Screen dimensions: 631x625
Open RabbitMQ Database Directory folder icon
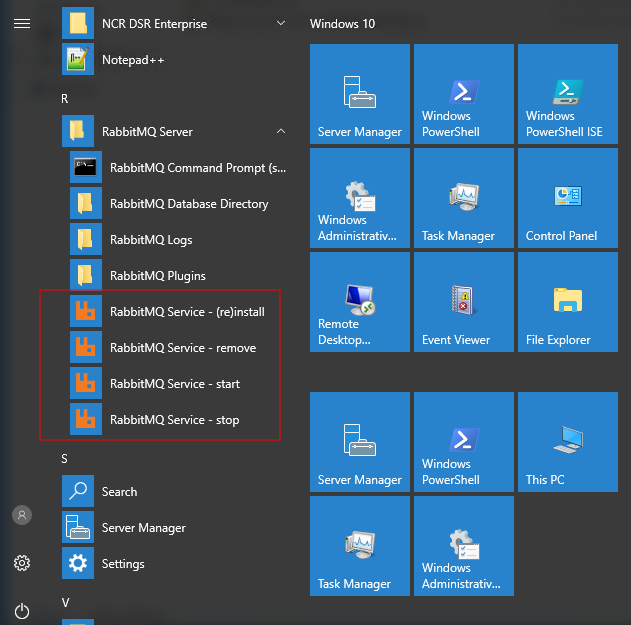point(86,203)
